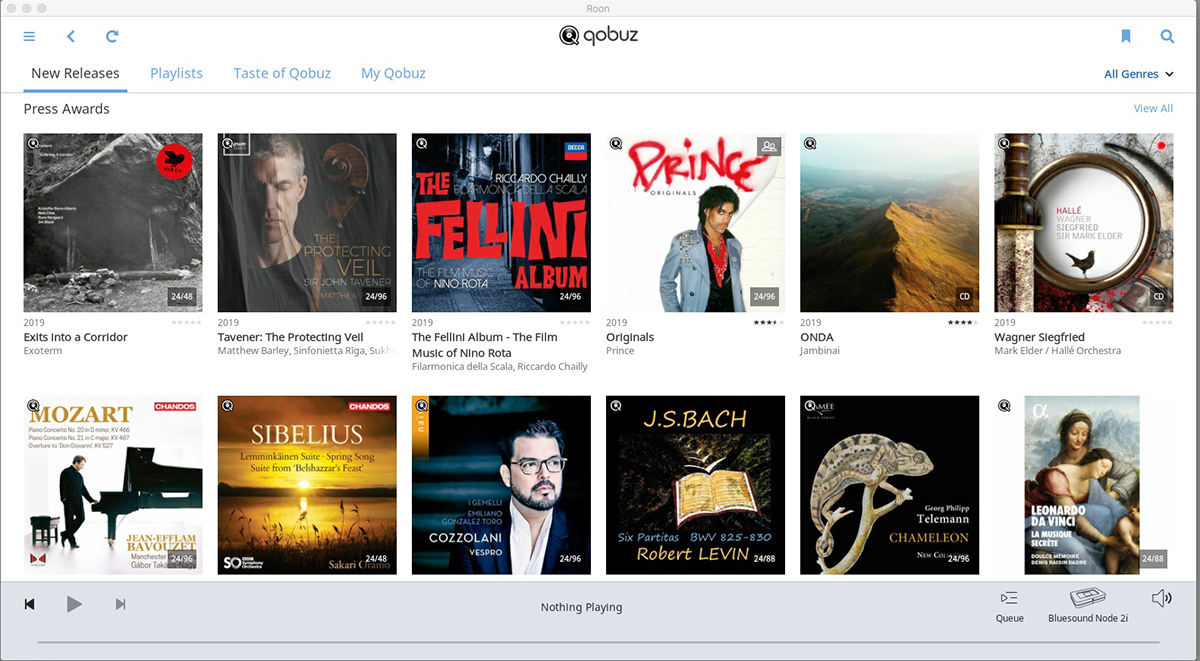
Task: Open the play Queue
Action: tap(1010, 606)
